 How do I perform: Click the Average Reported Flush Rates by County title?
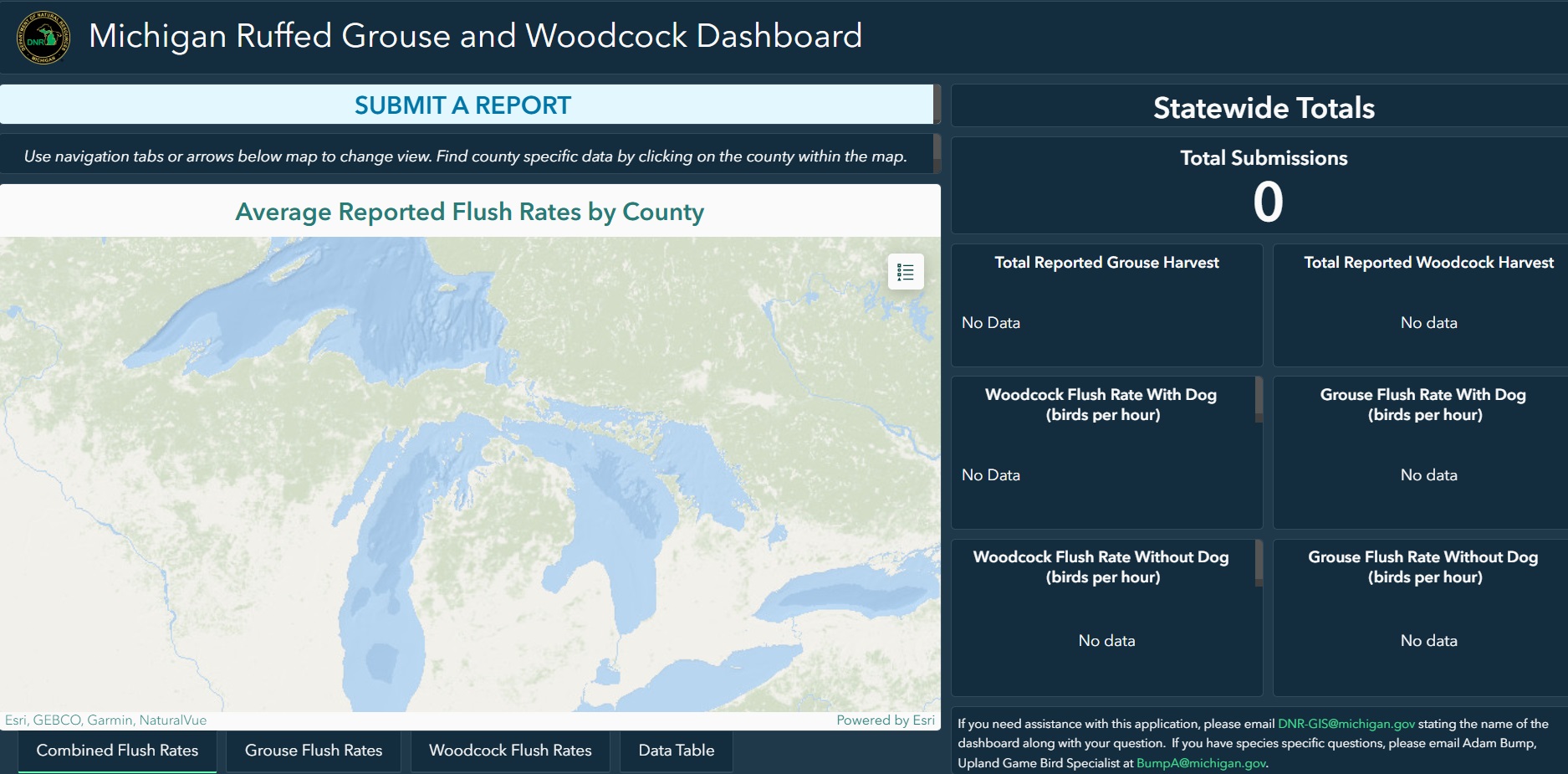(x=469, y=212)
